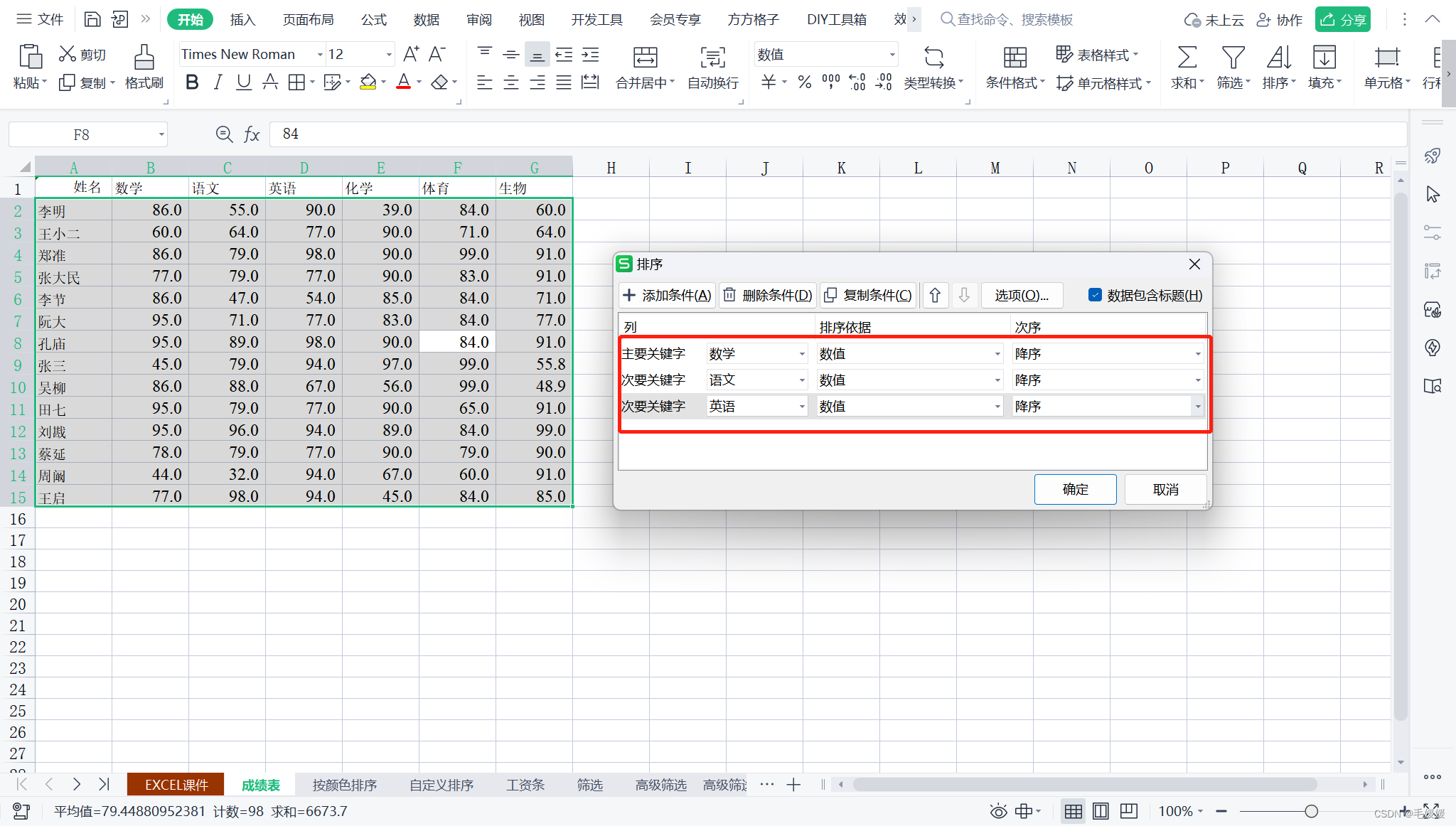Viewport: 1456px width, 826px height.
Task: Toggle italic formatting
Action: (x=218, y=82)
